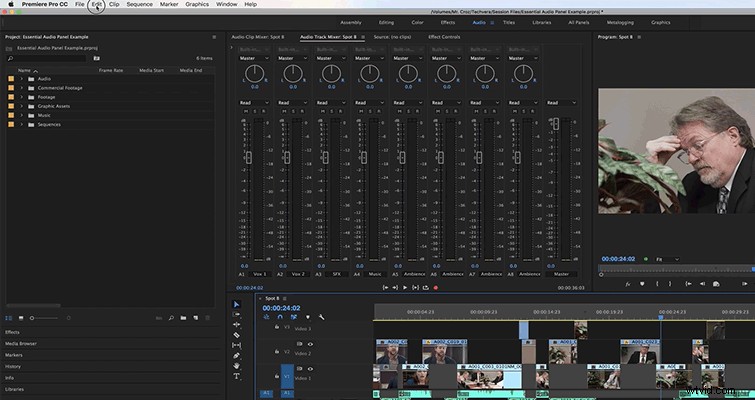This screenshot has width=755, height=400.
Task: Open the Apple menu
Action: pyautogui.click(x=11, y=4)
